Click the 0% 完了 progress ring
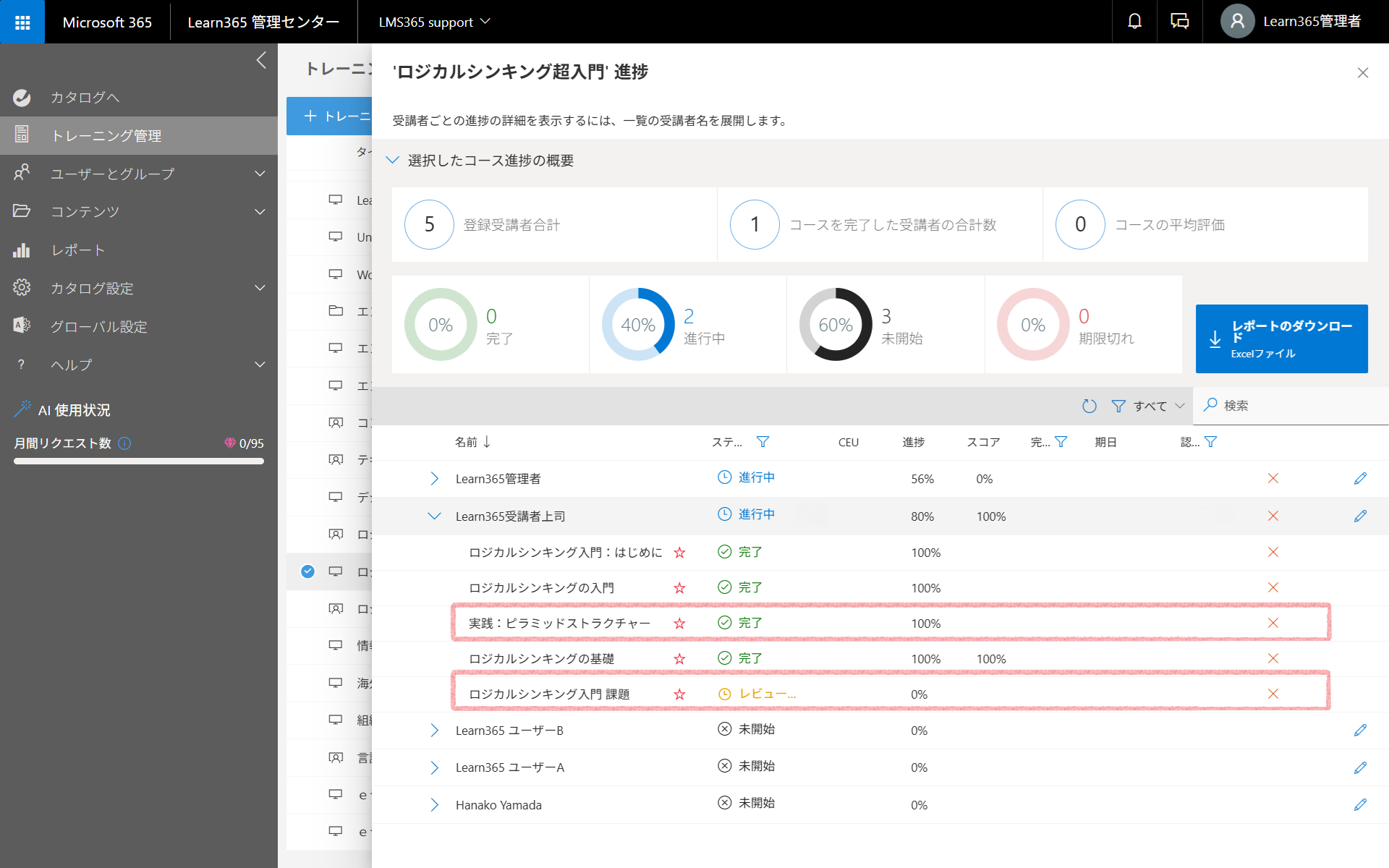The width and height of the screenshot is (1389, 868). click(x=441, y=325)
